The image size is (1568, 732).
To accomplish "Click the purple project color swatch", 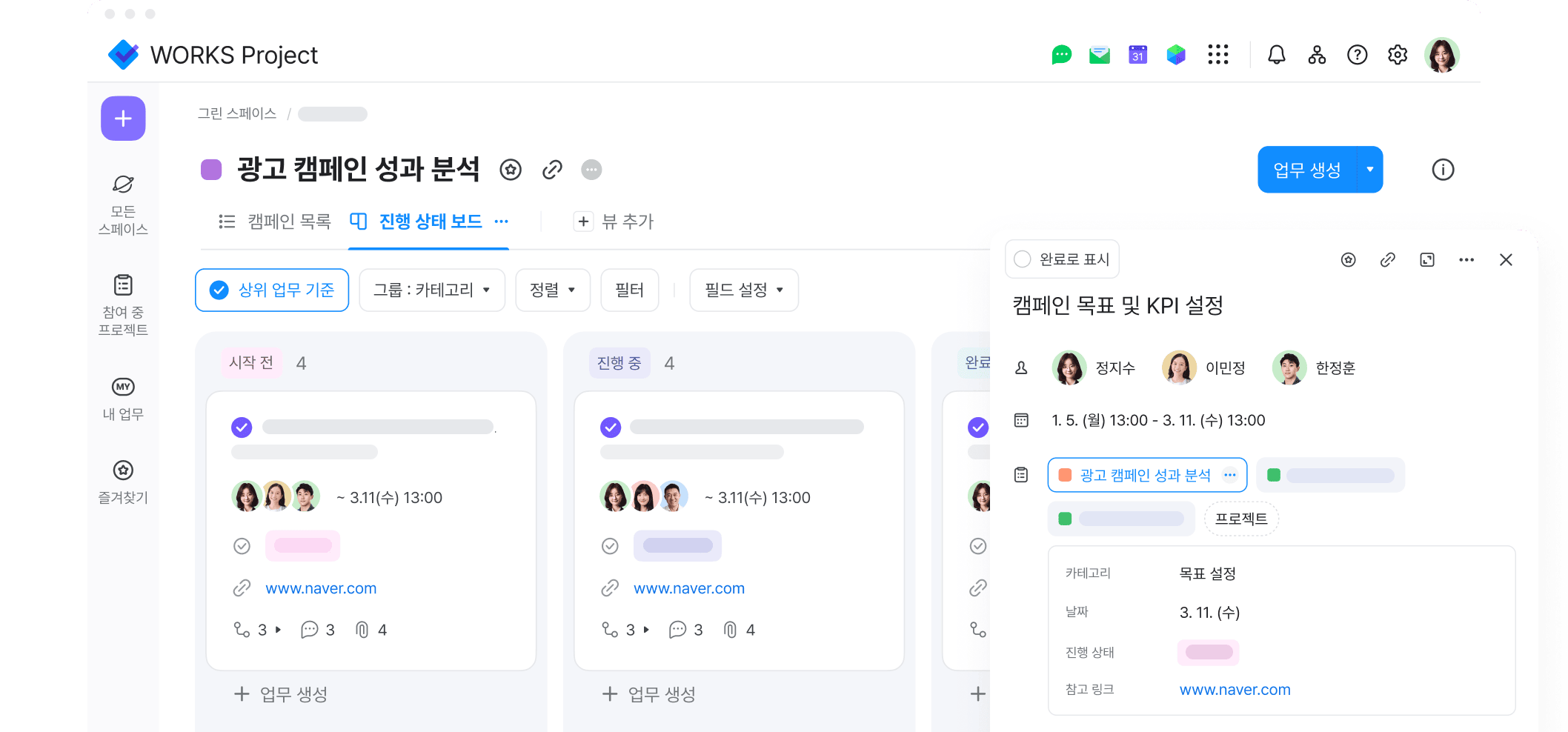I will [211, 170].
